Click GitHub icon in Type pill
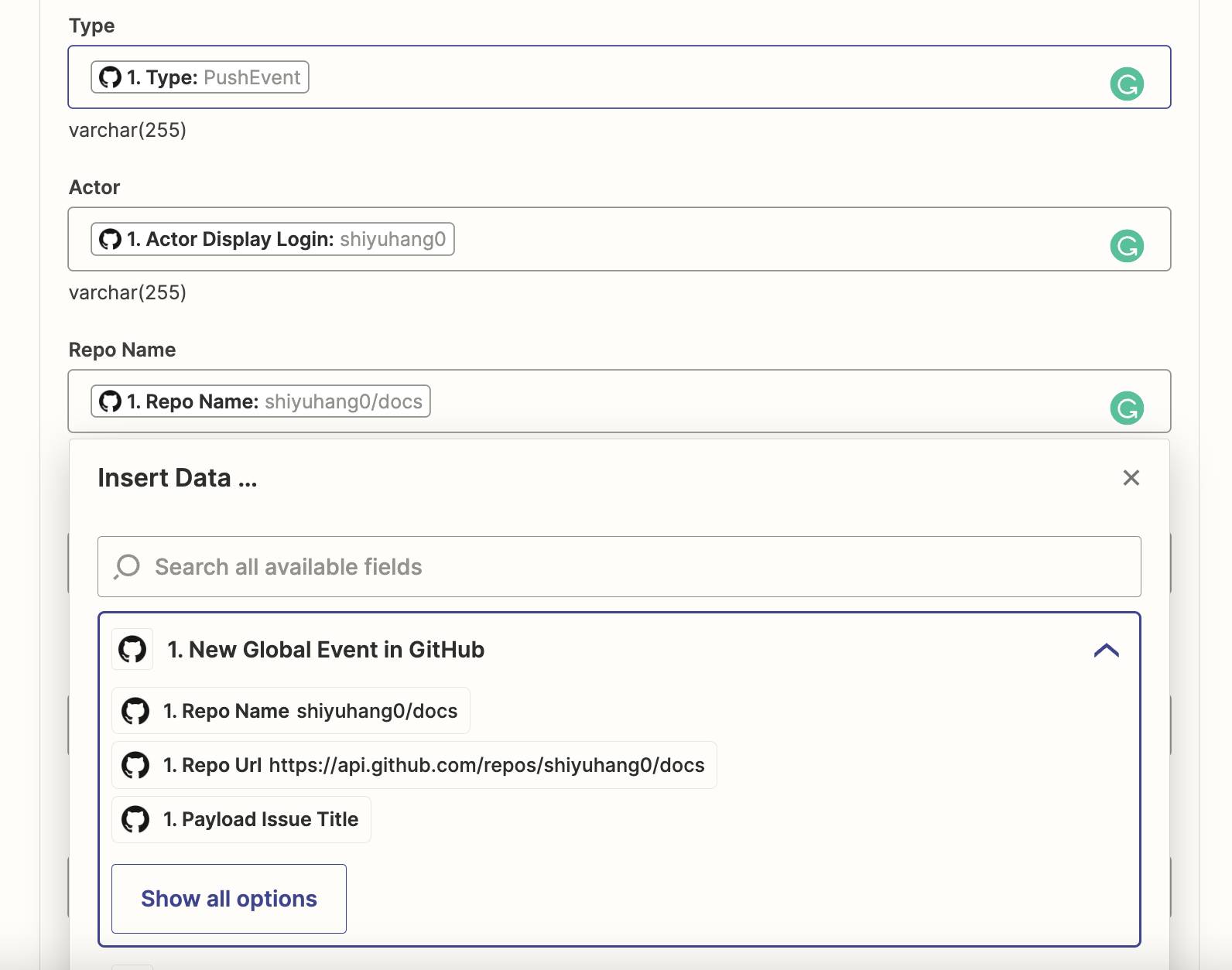The image size is (1232, 970). click(110, 77)
